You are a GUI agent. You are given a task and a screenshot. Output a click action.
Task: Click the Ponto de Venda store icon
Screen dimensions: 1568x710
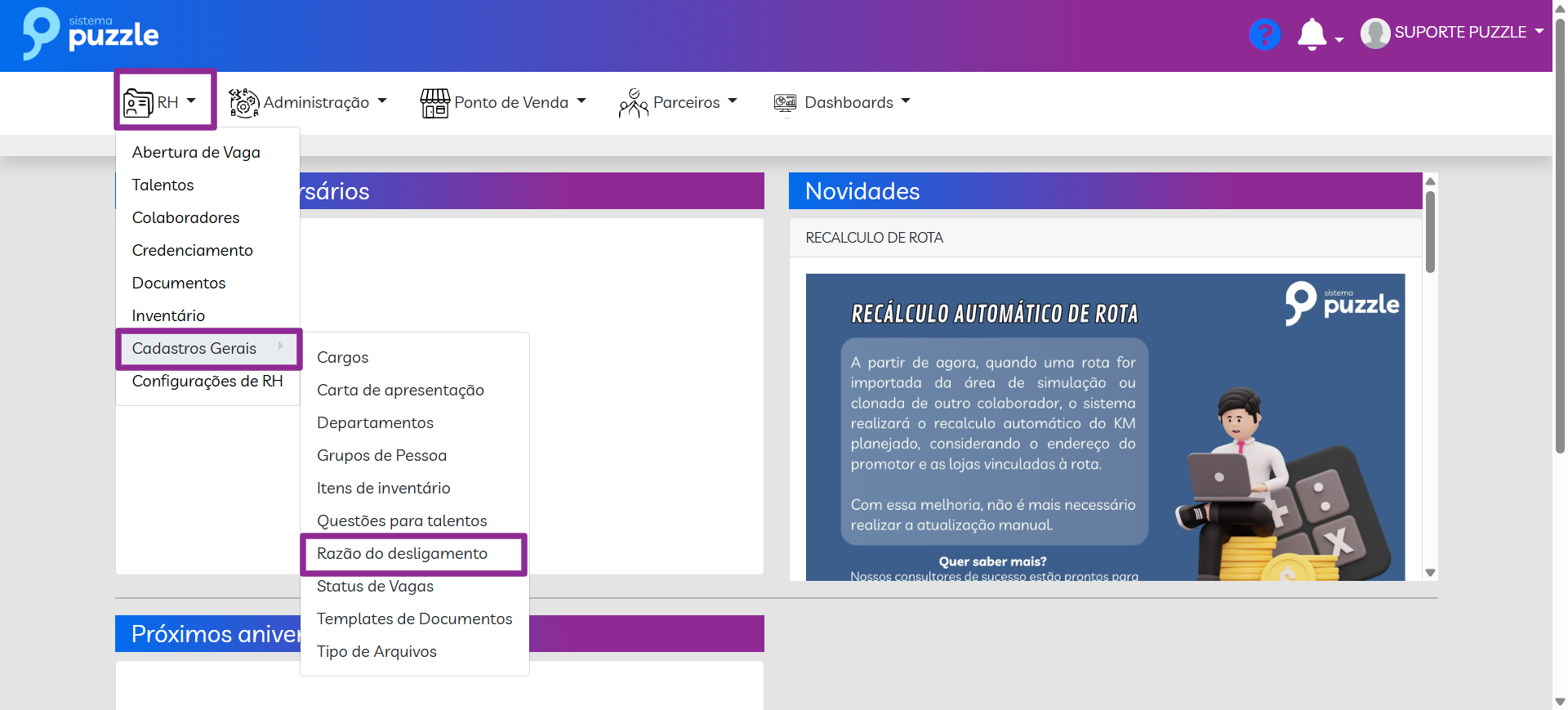click(434, 103)
